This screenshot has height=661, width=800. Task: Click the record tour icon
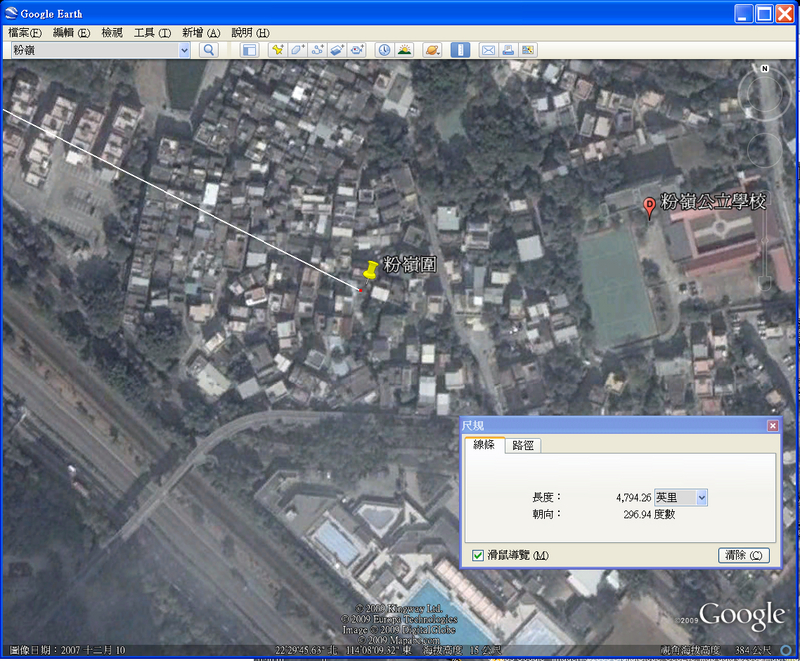click(357, 50)
